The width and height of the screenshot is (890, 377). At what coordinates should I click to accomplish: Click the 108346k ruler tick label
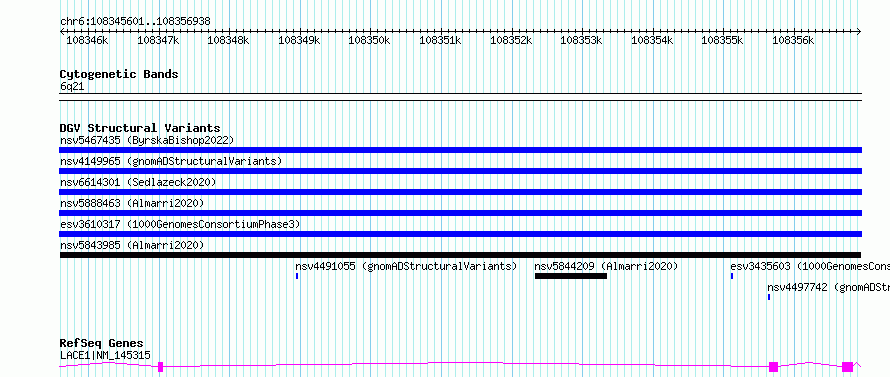click(x=88, y=40)
